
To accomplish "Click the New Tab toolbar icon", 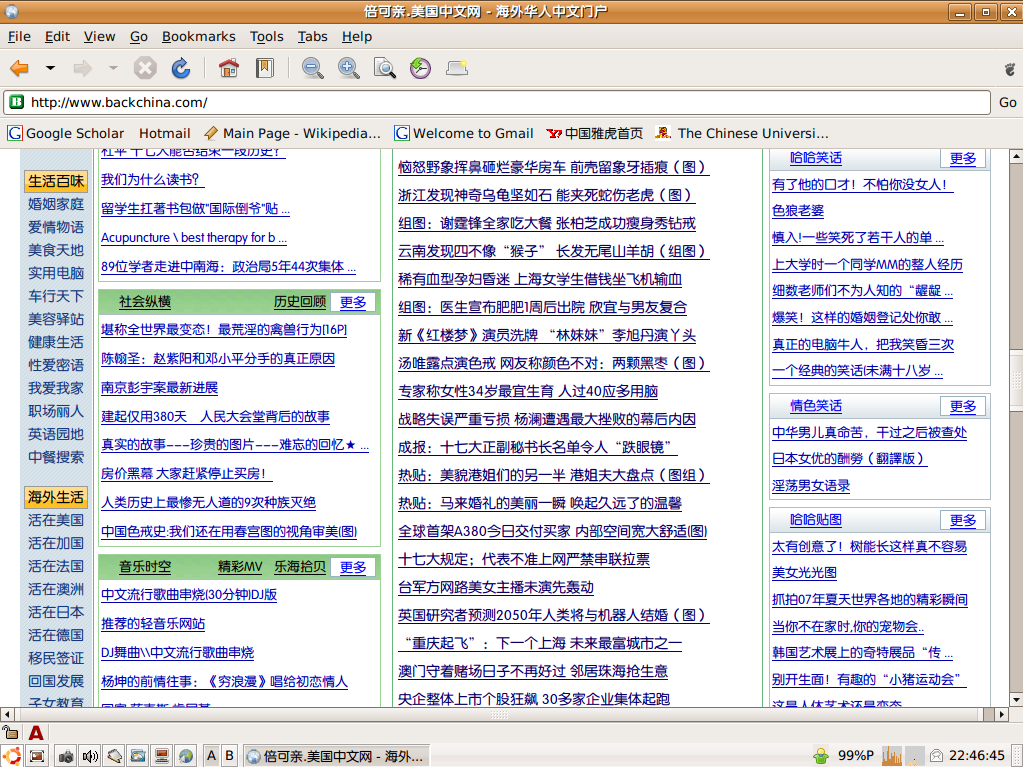I will pos(457,68).
